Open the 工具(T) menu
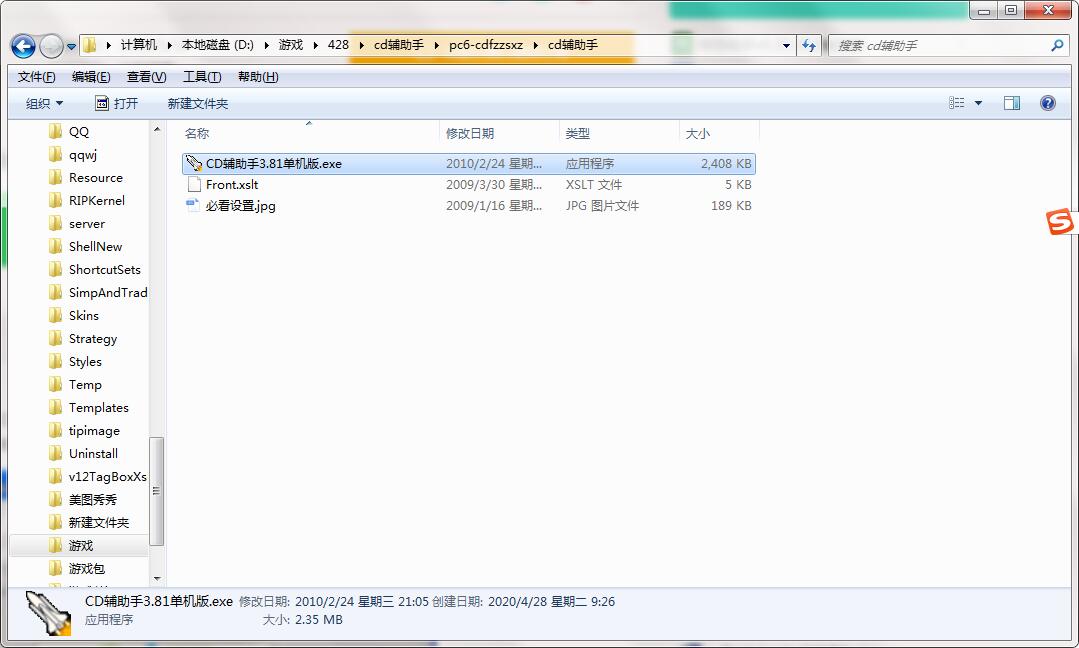The image size is (1079, 648). 202,77
